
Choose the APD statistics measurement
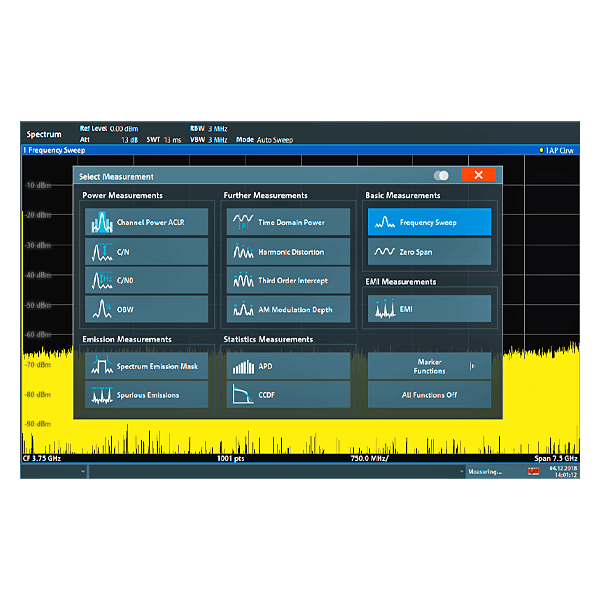(289, 366)
